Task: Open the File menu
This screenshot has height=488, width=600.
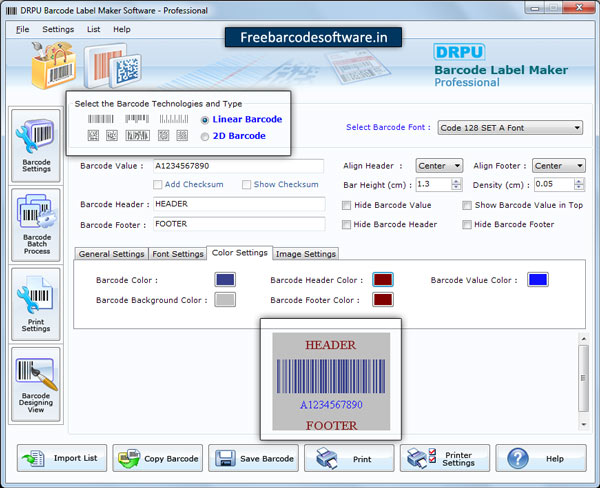Action: pos(23,29)
